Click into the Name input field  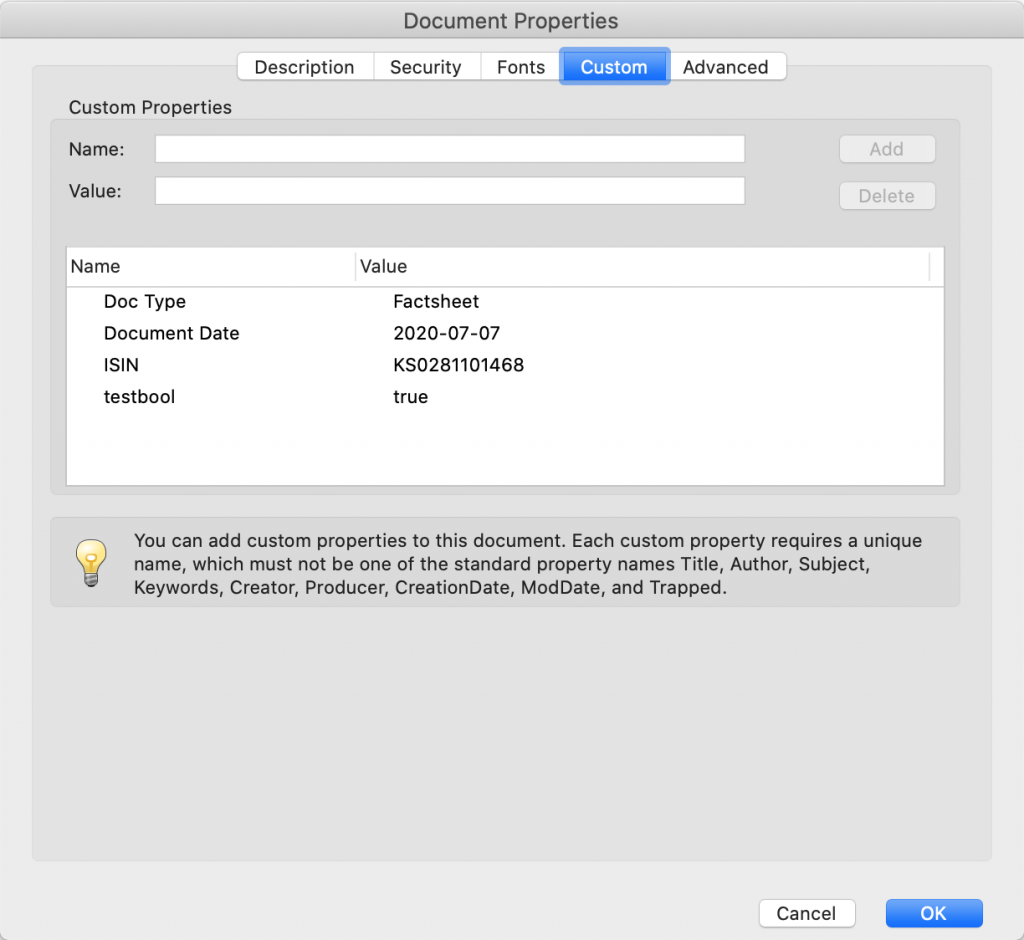point(449,149)
